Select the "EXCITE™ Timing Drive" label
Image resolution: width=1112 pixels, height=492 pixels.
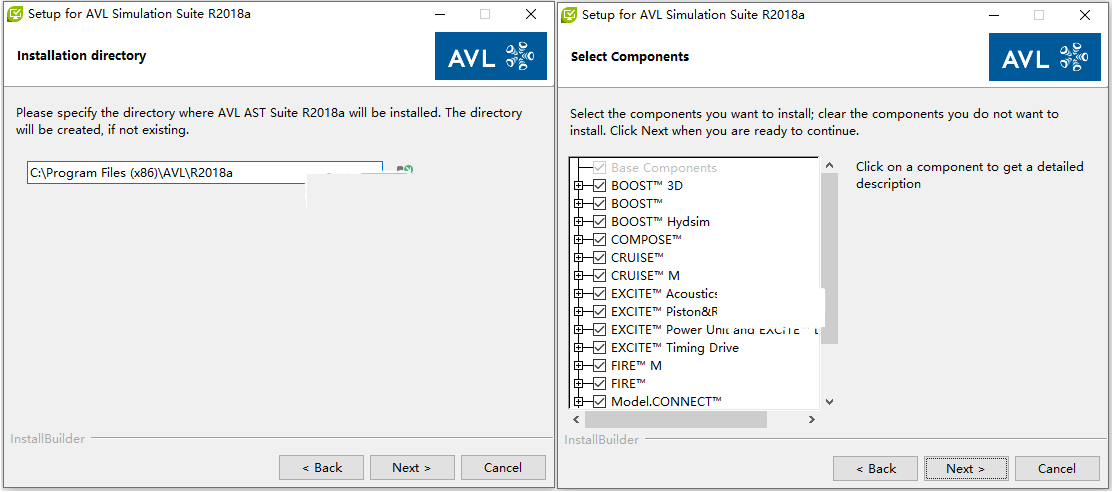674,347
